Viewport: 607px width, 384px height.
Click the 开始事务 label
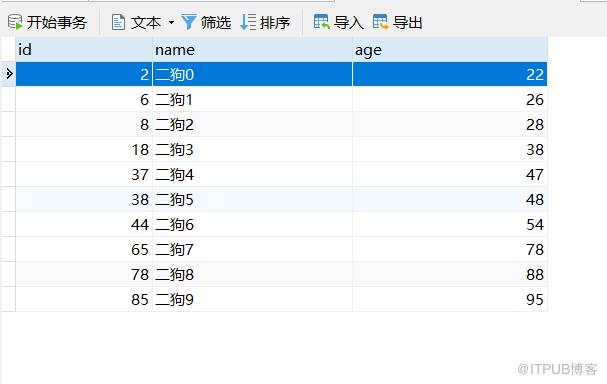(57, 22)
